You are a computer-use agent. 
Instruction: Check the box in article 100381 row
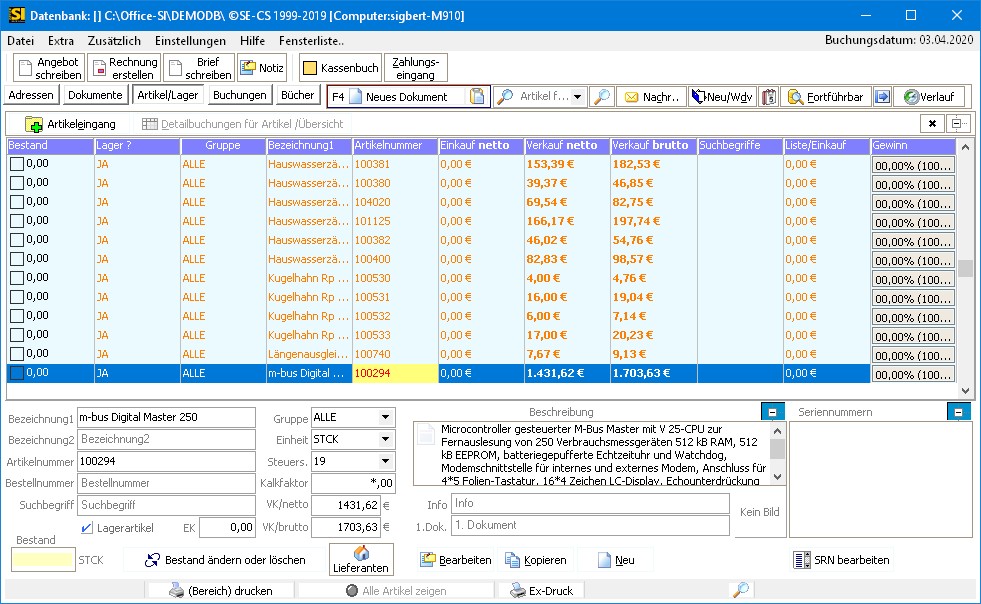point(16,163)
